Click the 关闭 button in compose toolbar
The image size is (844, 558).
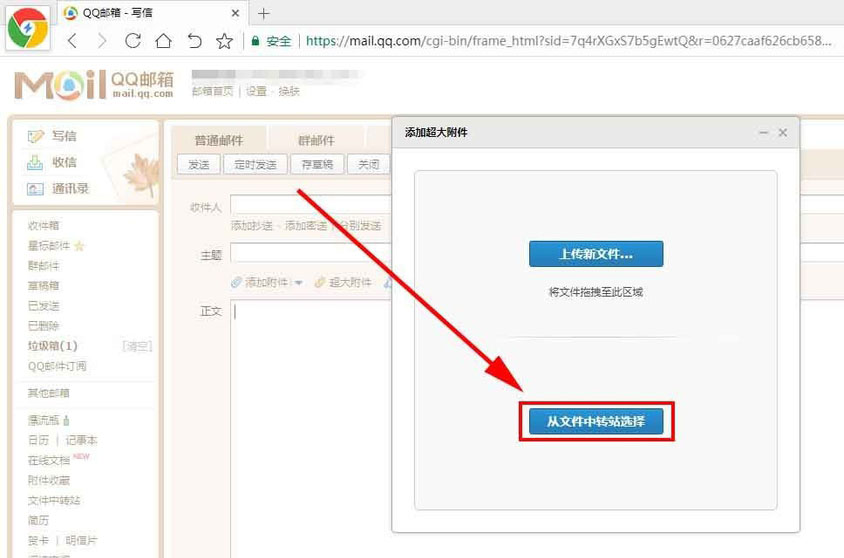tap(369, 165)
